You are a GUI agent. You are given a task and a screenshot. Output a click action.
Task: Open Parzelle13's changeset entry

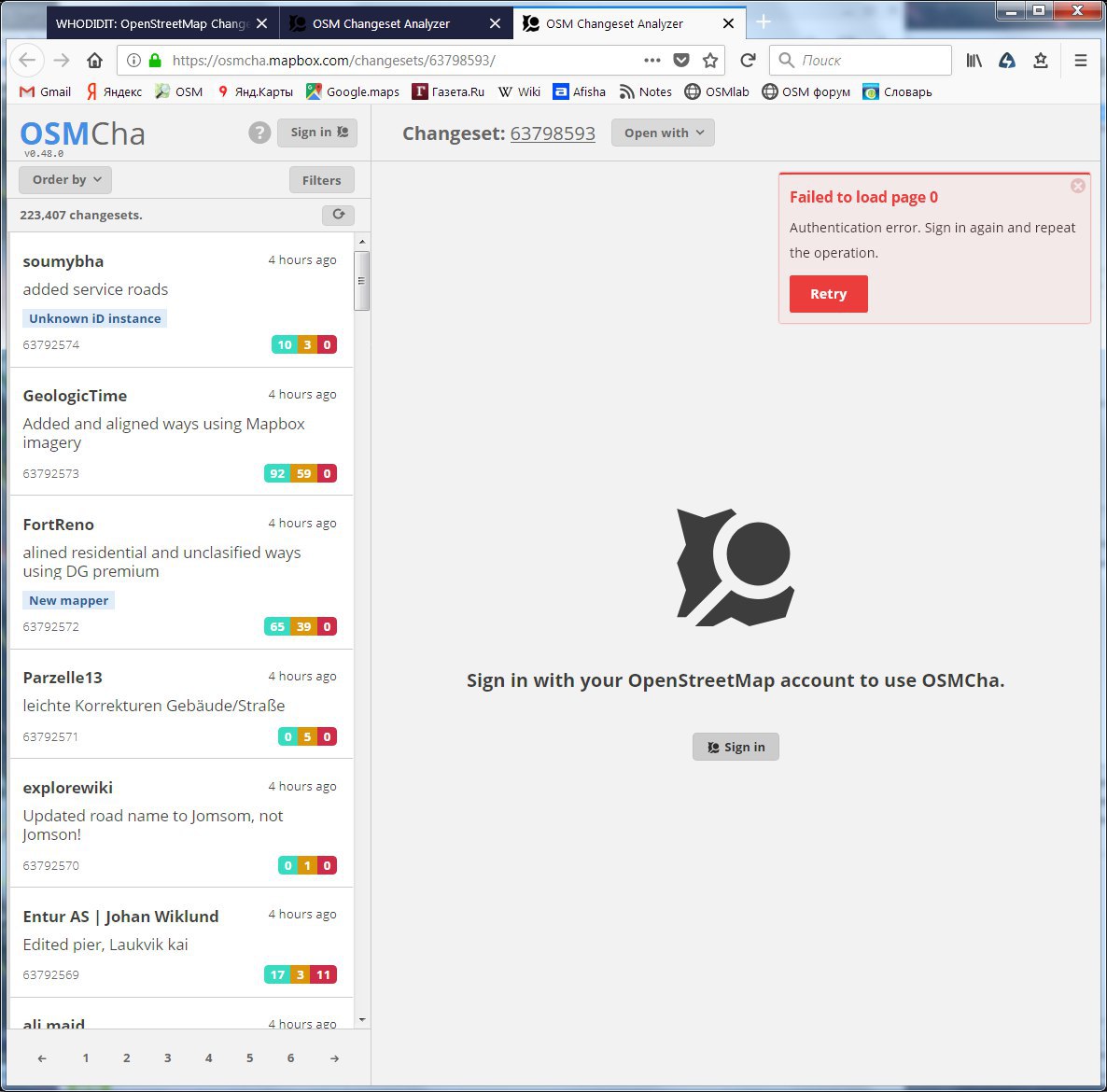click(181, 704)
